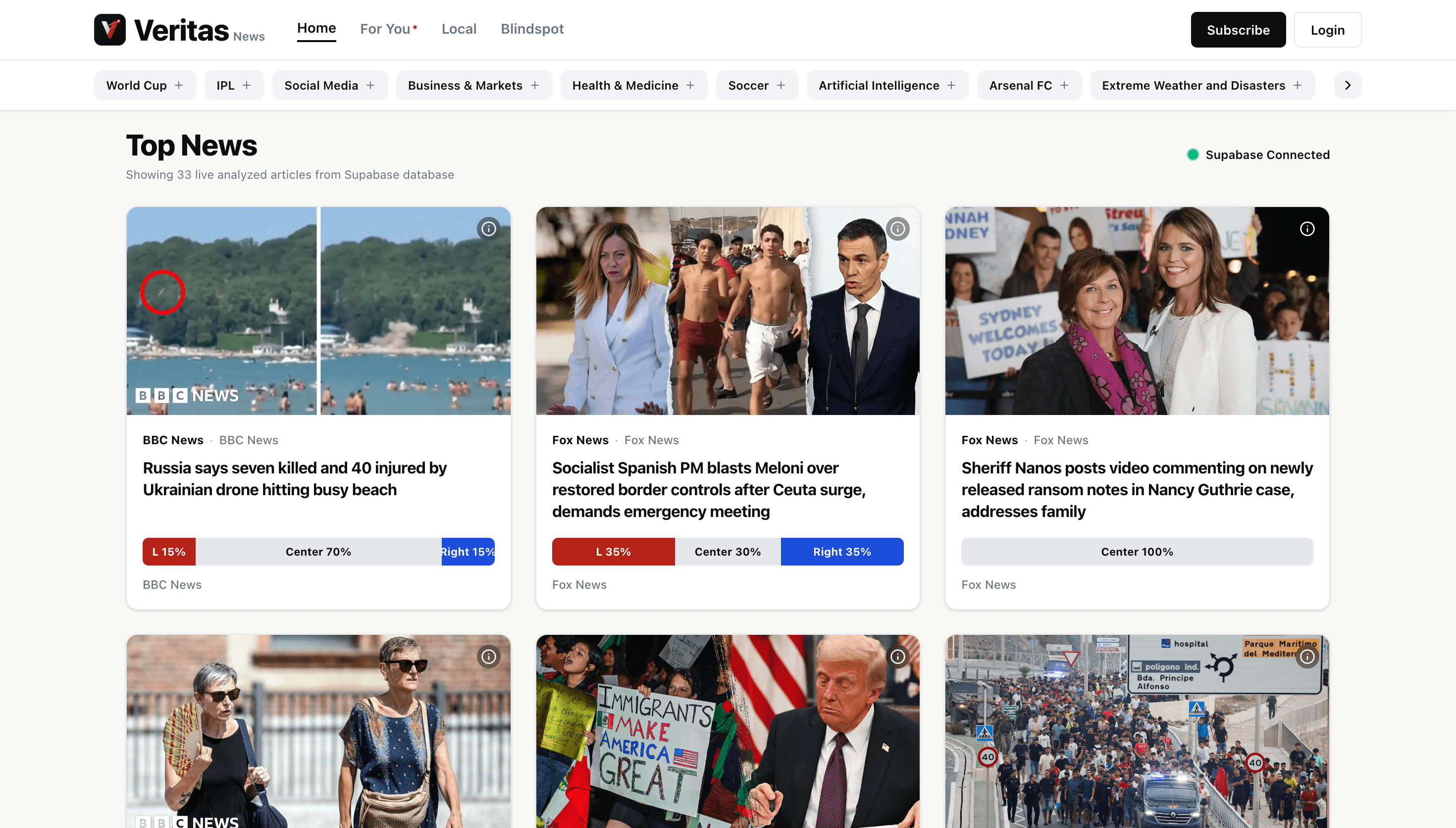Add Soccer topic with plus icon
This screenshot has width=1456, height=828.
pos(781,85)
